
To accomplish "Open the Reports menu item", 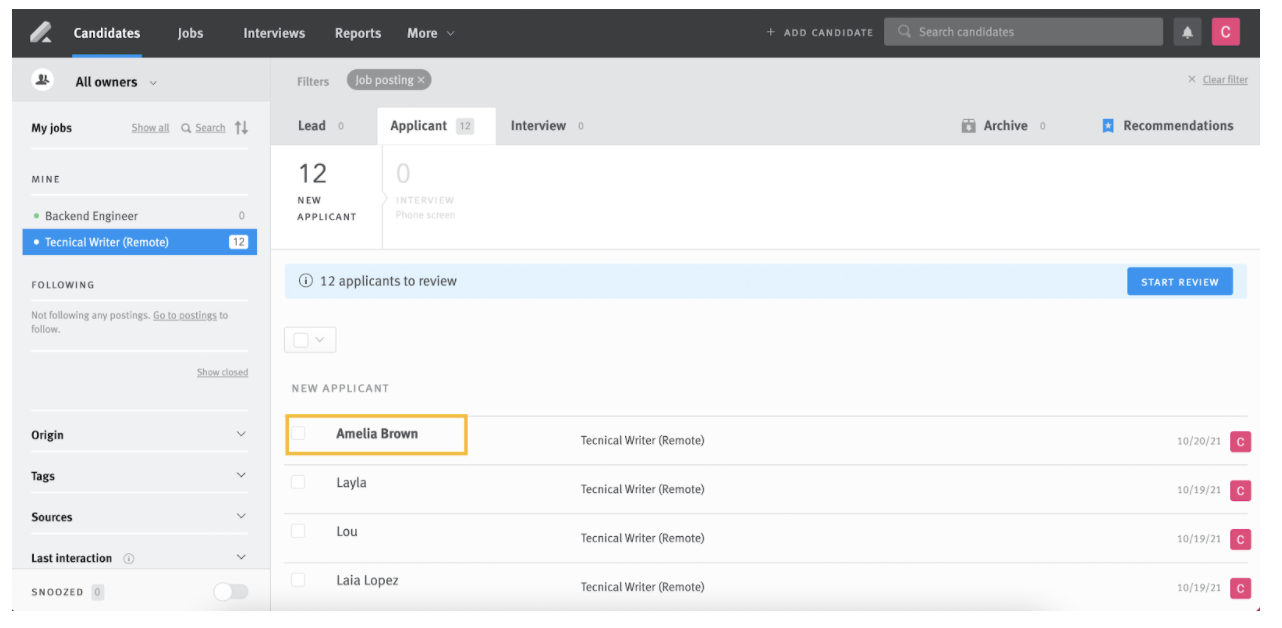I will pyautogui.click(x=357, y=33).
